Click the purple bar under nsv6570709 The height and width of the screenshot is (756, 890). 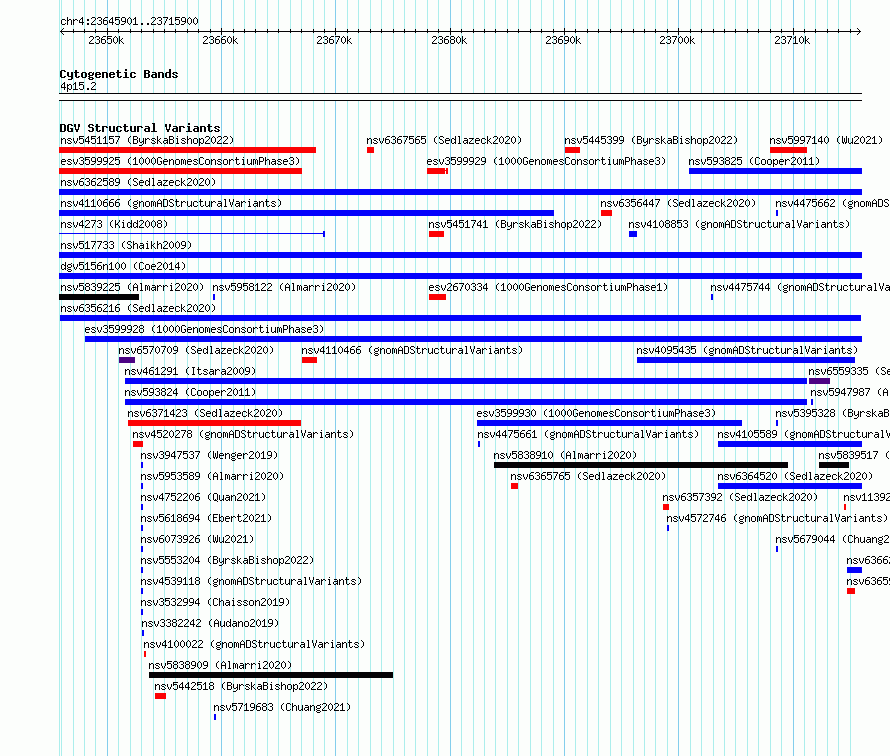point(127,360)
